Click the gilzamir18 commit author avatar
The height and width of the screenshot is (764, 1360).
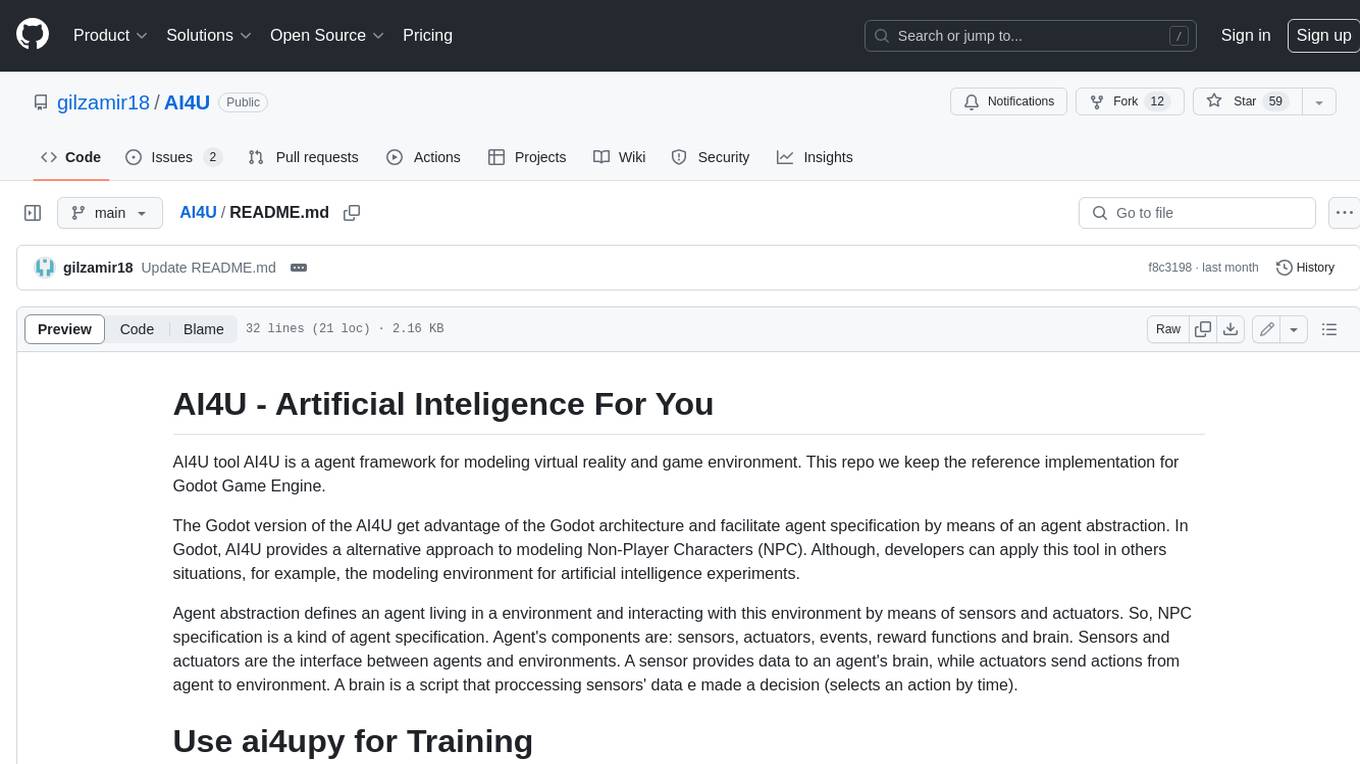pos(44,268)
